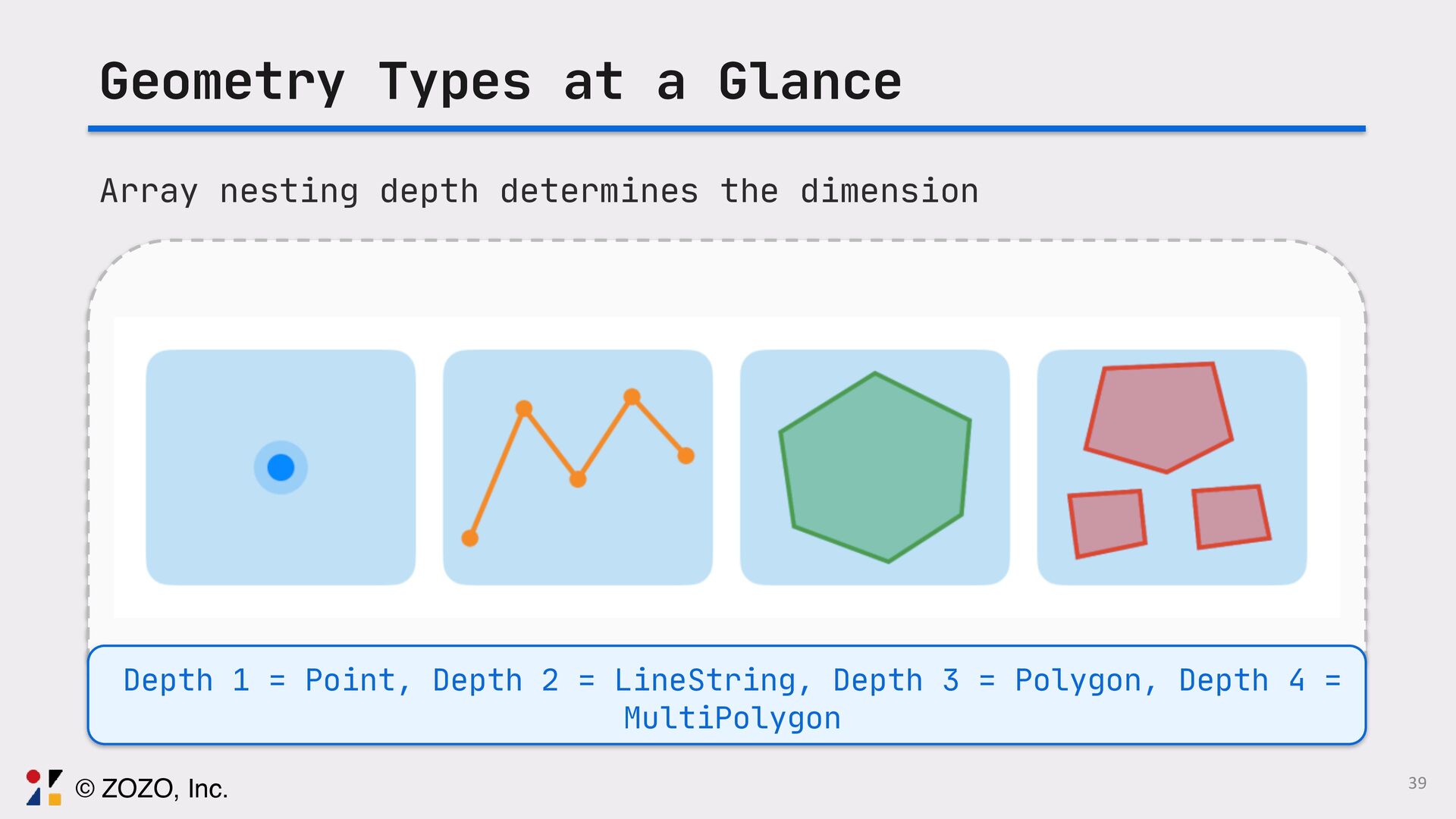Screen dimensions: 1456x819
Task: Click the "© ZOZO, Inc." copyright text
Action: tap(152, 789)
